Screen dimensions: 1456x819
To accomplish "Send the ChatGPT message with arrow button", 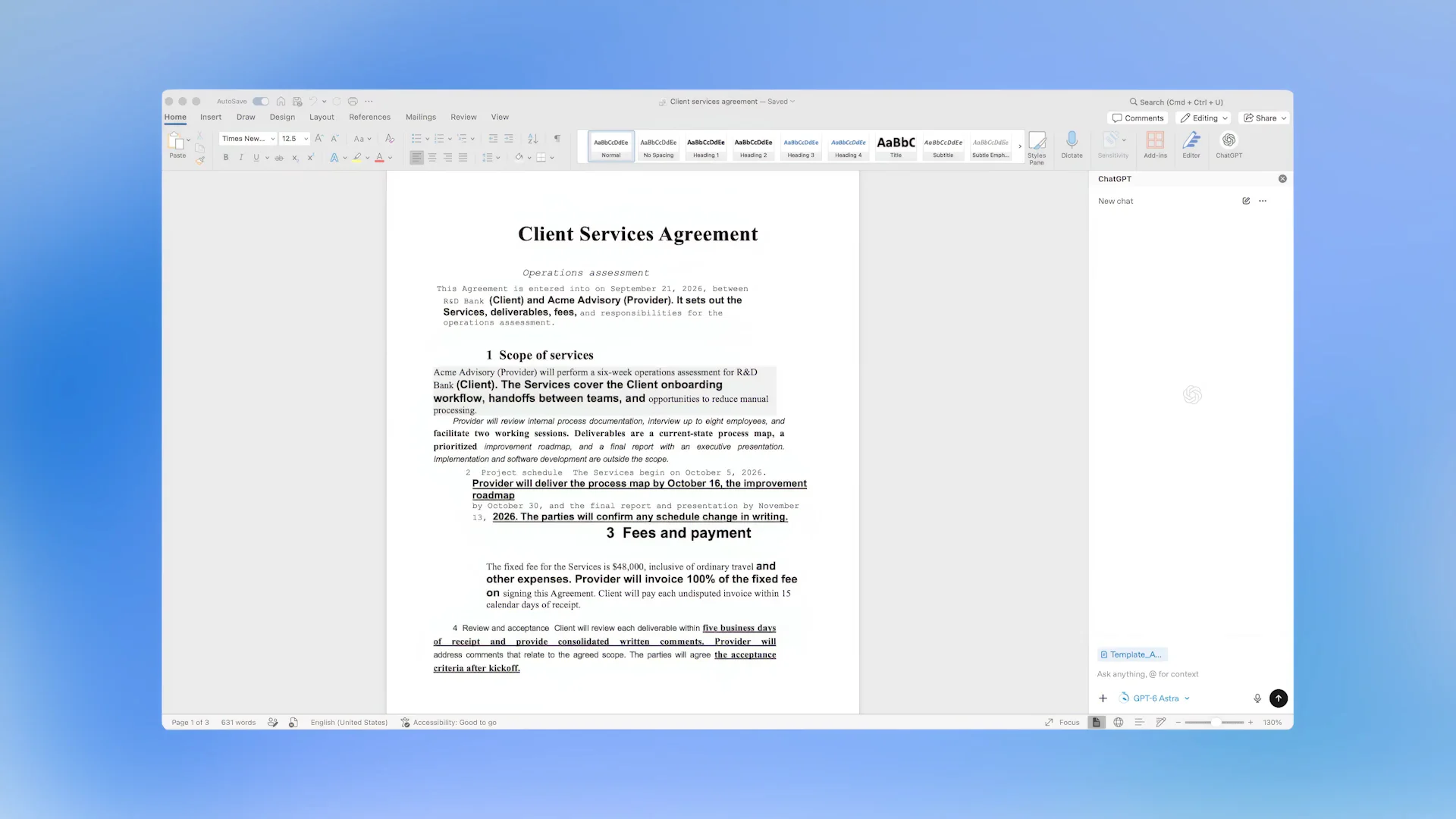I will click(x=1279, y=698).
